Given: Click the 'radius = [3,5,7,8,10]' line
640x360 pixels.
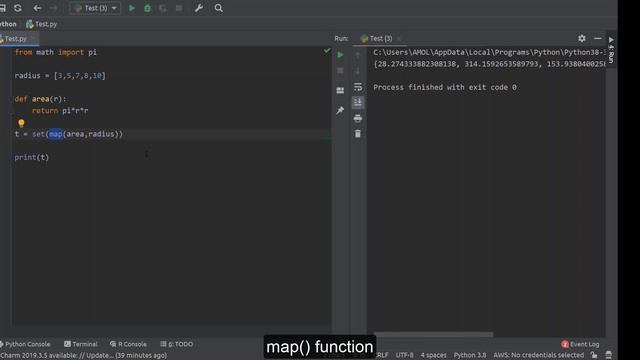Looking at the screenshot, I should click(x=60, y=76).
